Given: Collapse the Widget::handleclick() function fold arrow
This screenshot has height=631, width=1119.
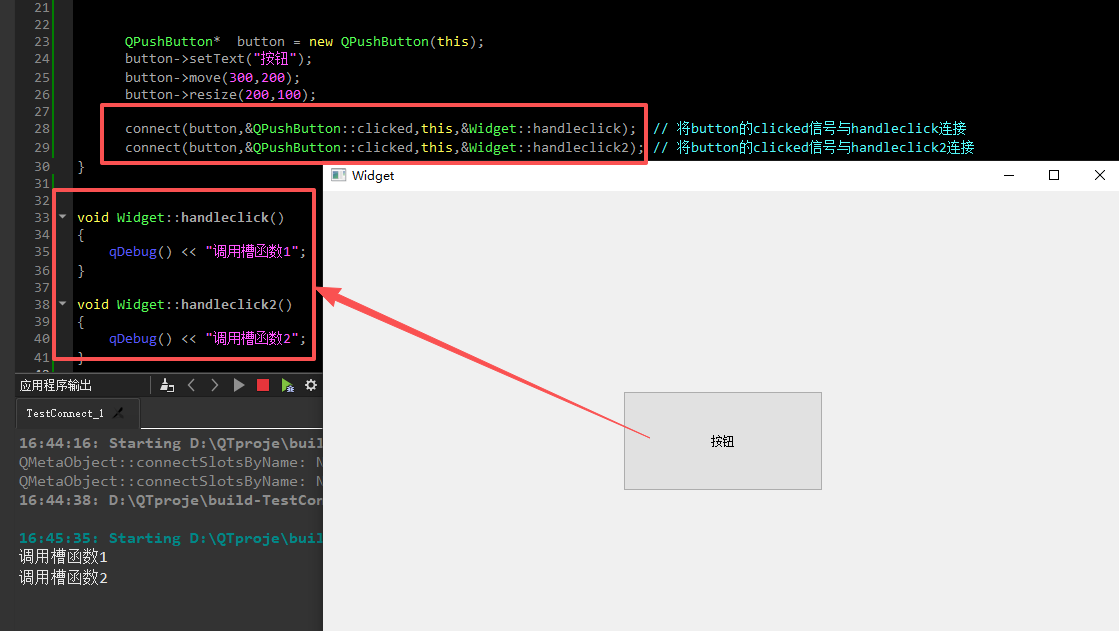Looking at the screenshot, I should [x=63, y=217].
